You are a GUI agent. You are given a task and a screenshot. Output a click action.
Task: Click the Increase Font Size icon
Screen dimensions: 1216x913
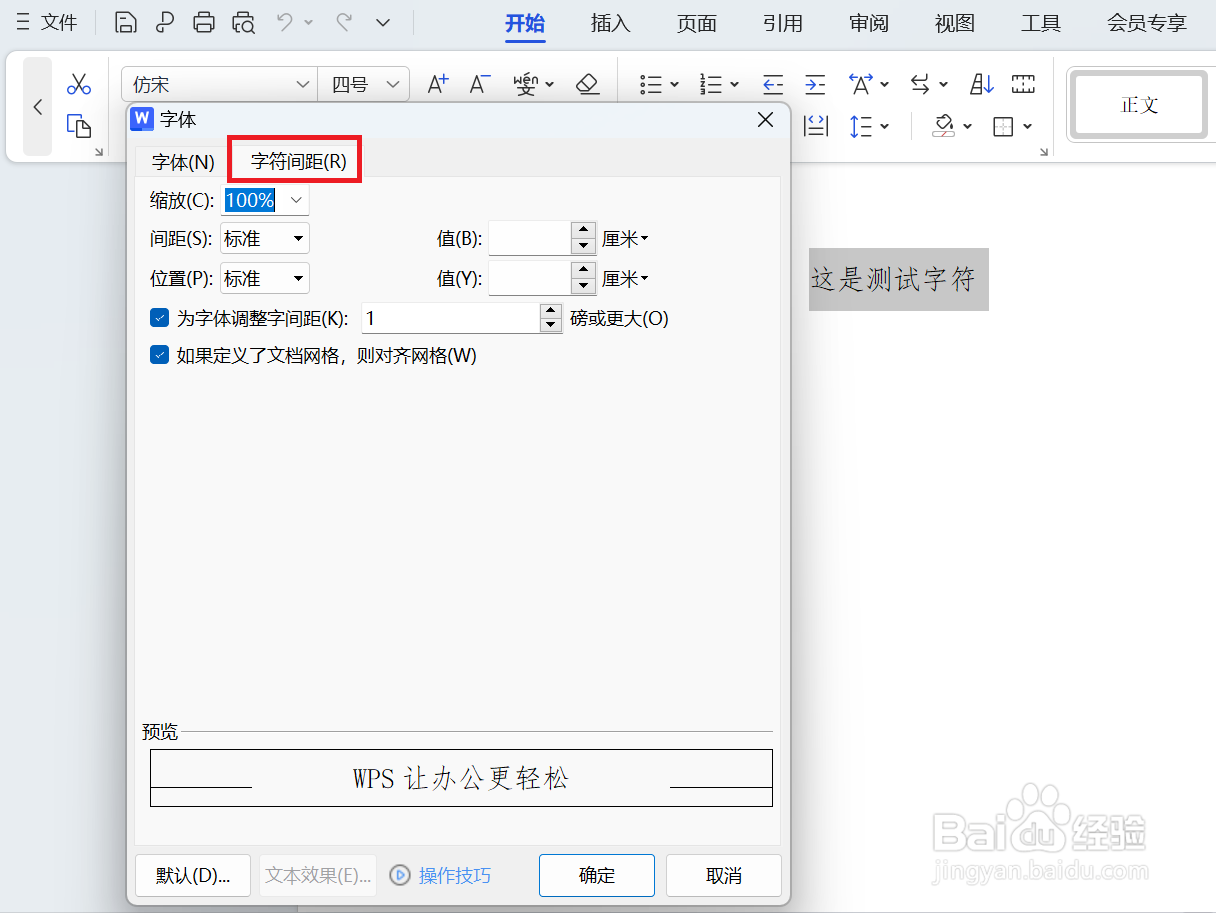437,84
